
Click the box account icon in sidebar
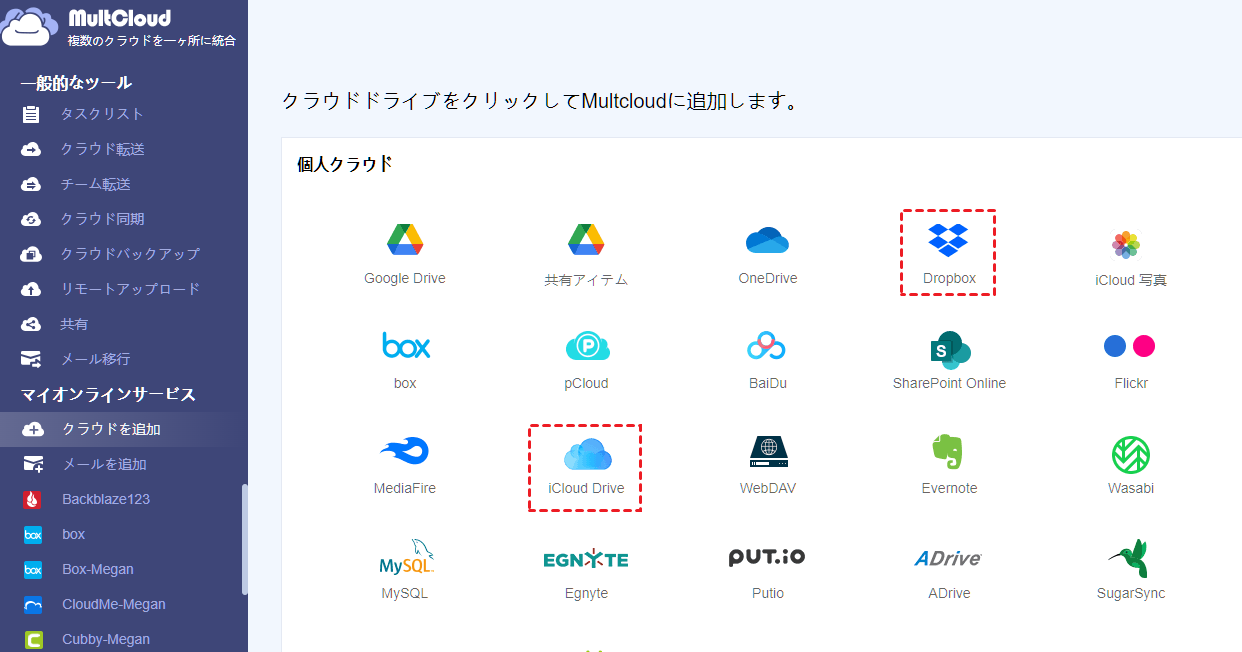(33, 534)
